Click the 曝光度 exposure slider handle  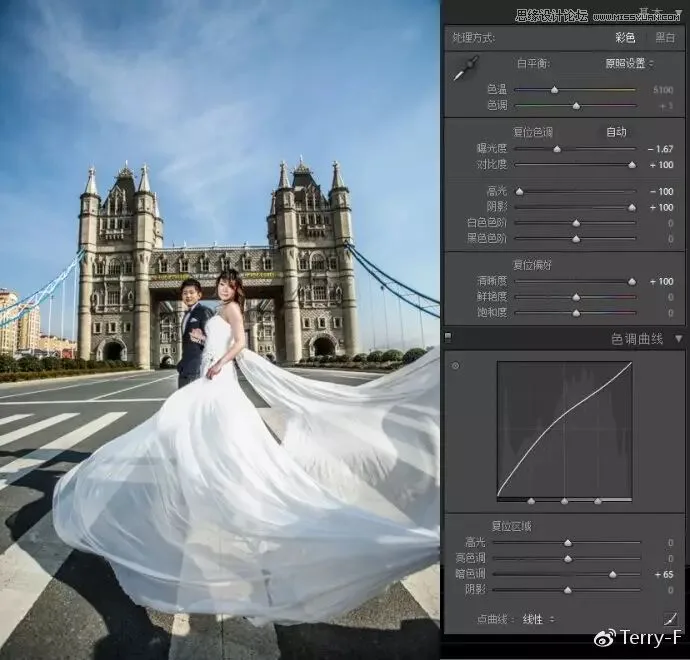coord(557,149)
